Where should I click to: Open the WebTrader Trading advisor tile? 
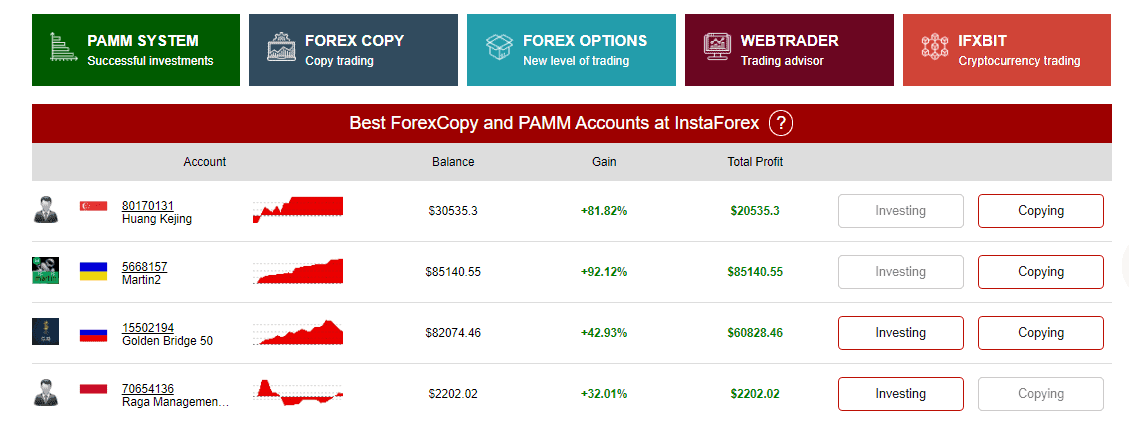[x=789, y=50]
